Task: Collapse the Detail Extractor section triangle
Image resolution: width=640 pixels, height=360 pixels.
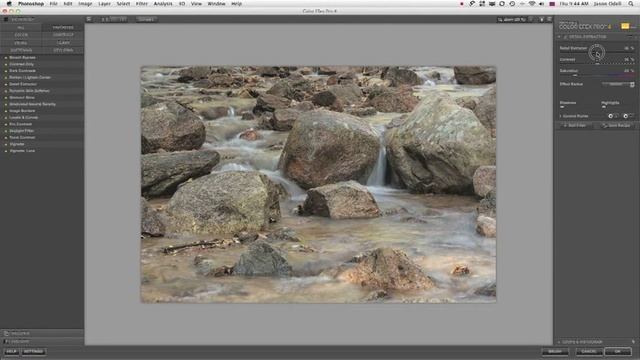Action: click(559, 37)
